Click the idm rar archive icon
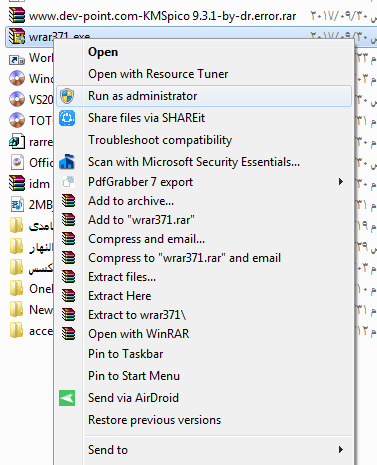Screen dimensions: 377x465 coord(17,183)
